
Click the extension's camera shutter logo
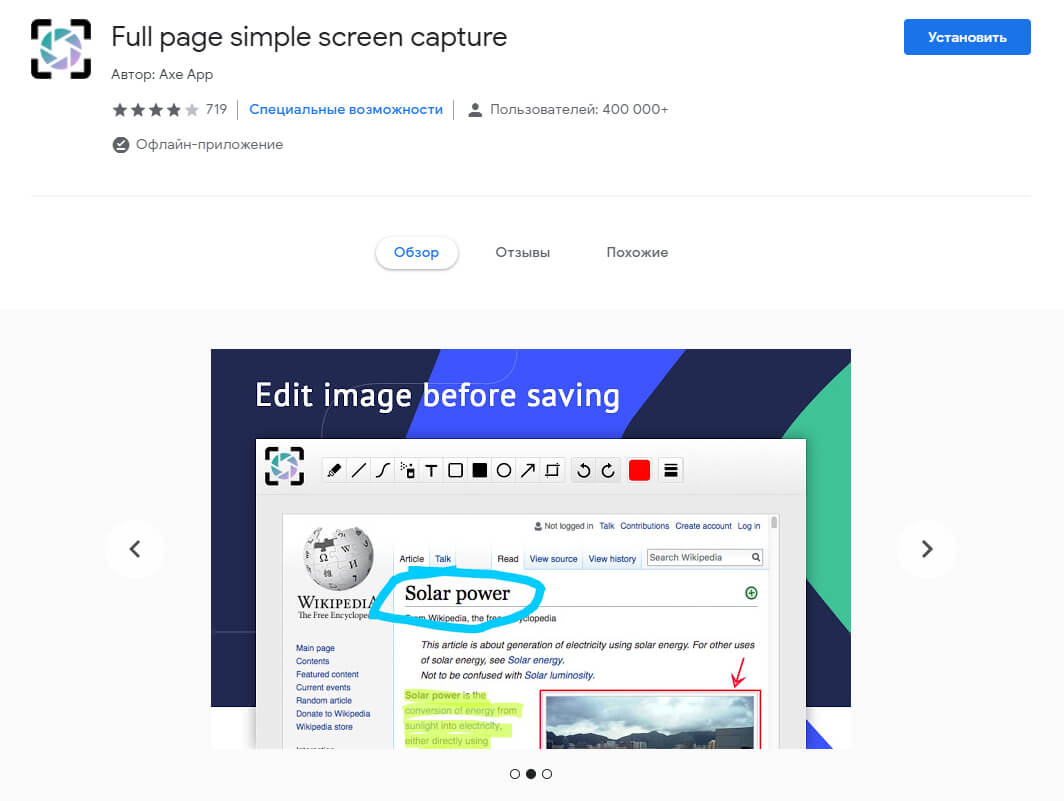pos(61,49)
